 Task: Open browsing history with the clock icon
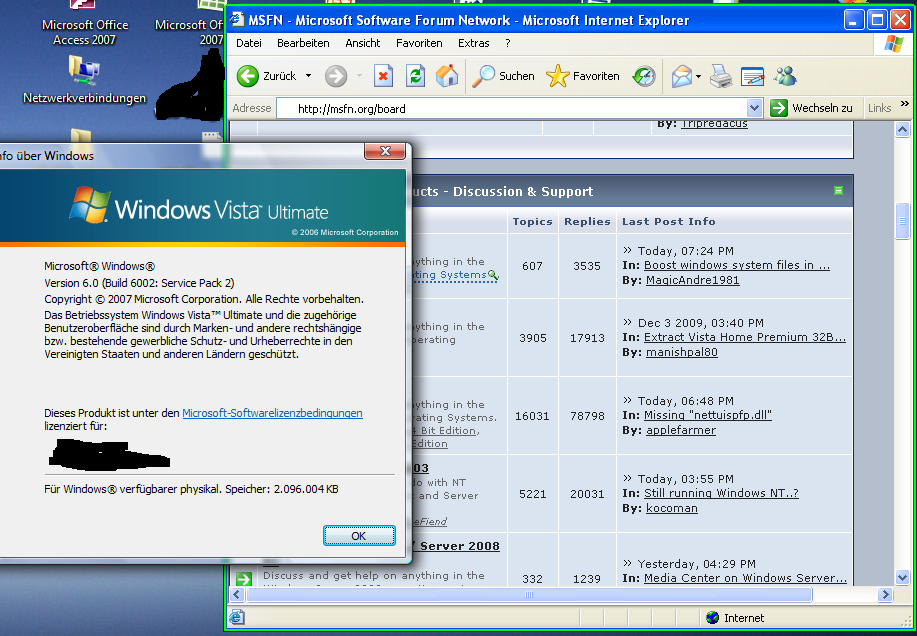click(644, 76)
